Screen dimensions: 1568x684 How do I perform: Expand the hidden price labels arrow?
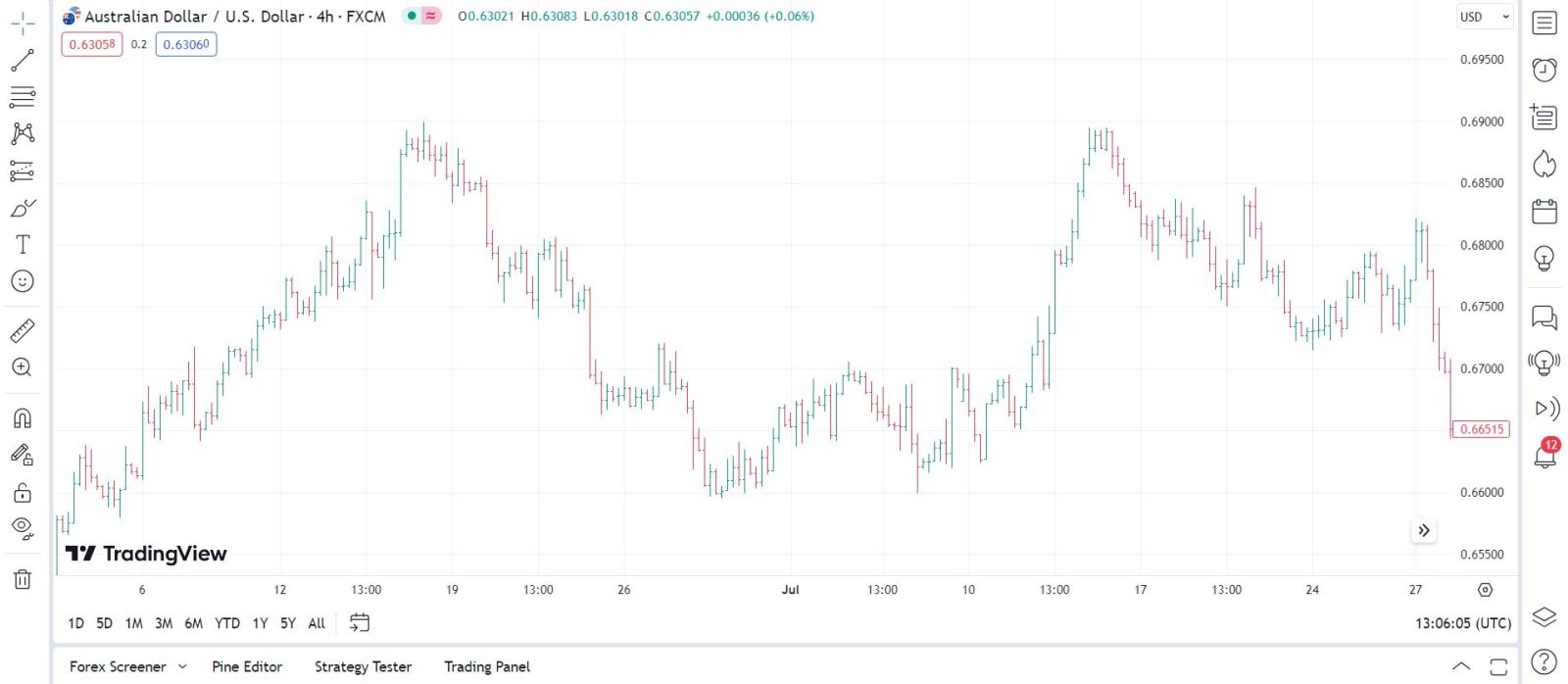click(x=1424, y=530)
